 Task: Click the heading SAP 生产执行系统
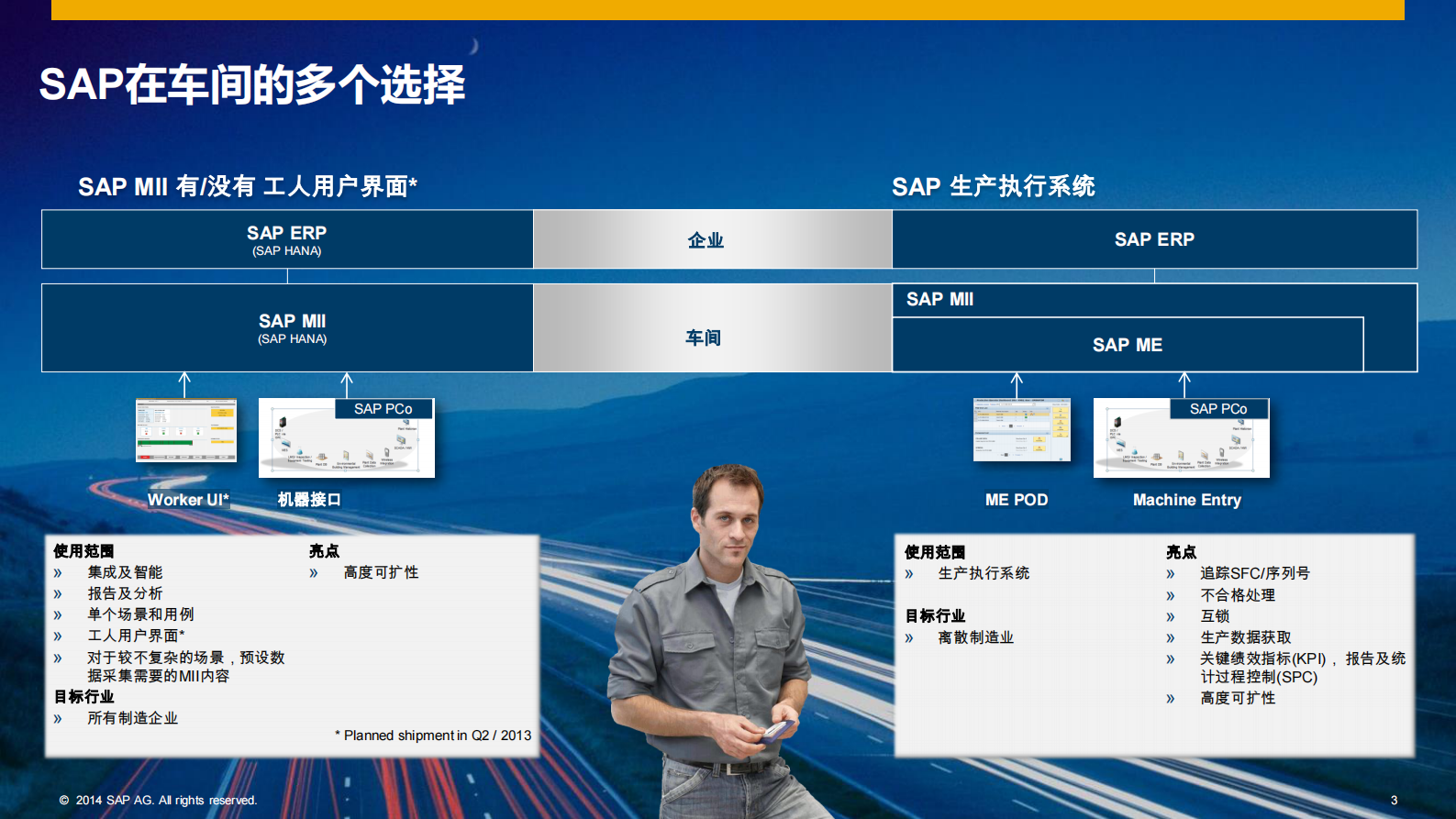(x=994, y=187)
